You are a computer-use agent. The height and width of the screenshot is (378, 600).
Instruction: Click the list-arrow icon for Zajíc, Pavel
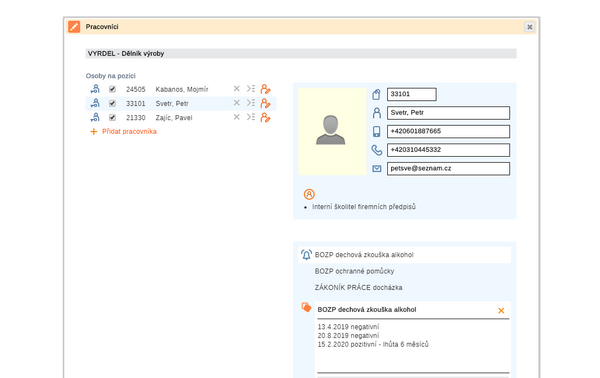251,117
